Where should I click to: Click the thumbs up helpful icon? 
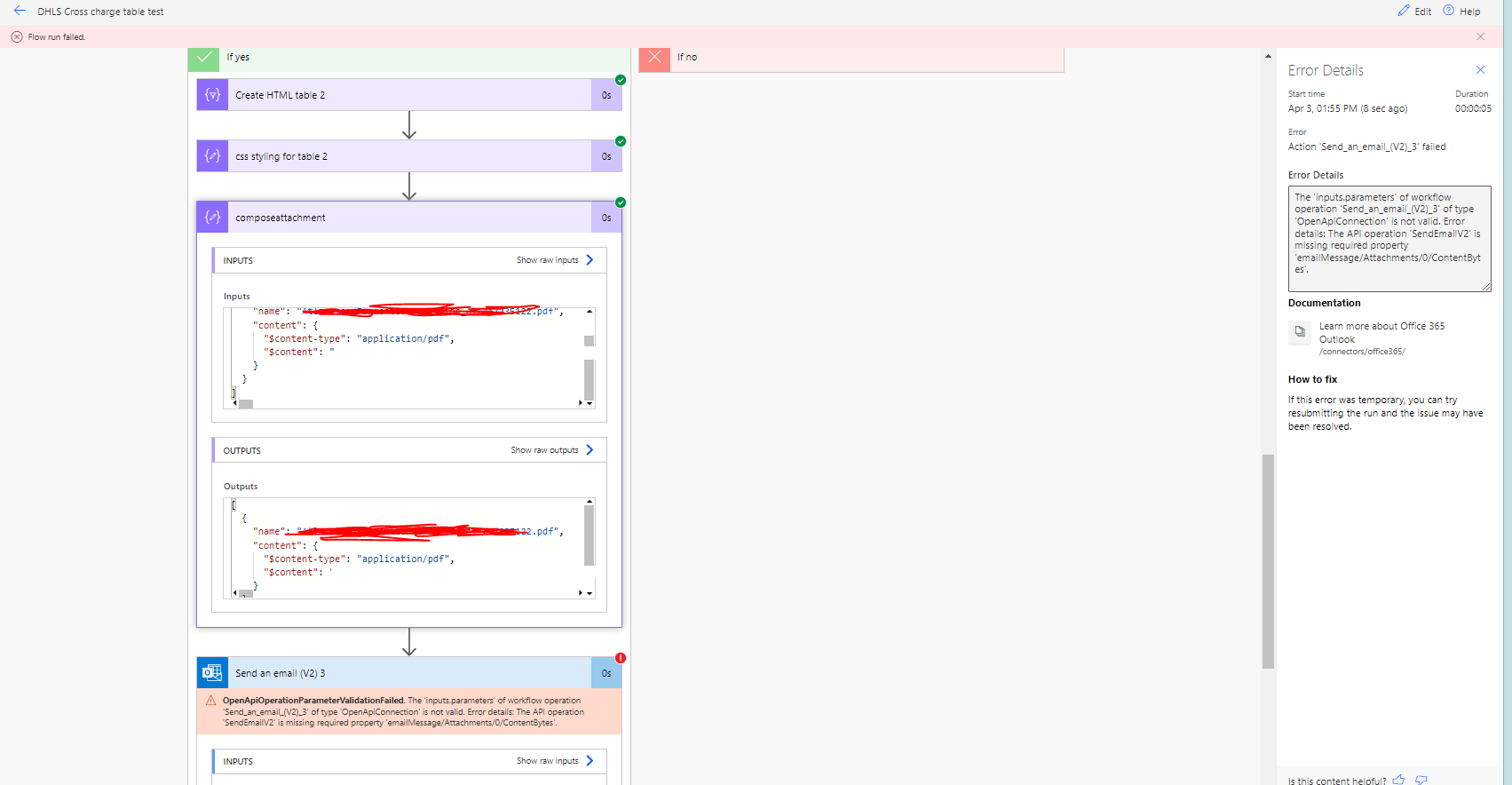pyautogui.click(x=1398, y=780)
